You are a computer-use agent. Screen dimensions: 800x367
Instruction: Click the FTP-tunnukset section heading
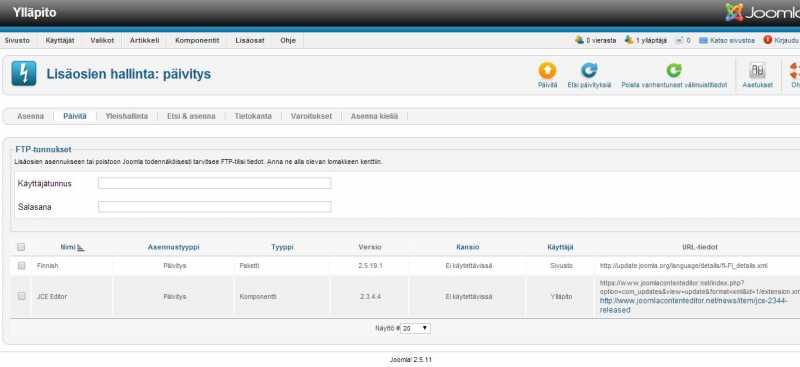pos(43,150)
